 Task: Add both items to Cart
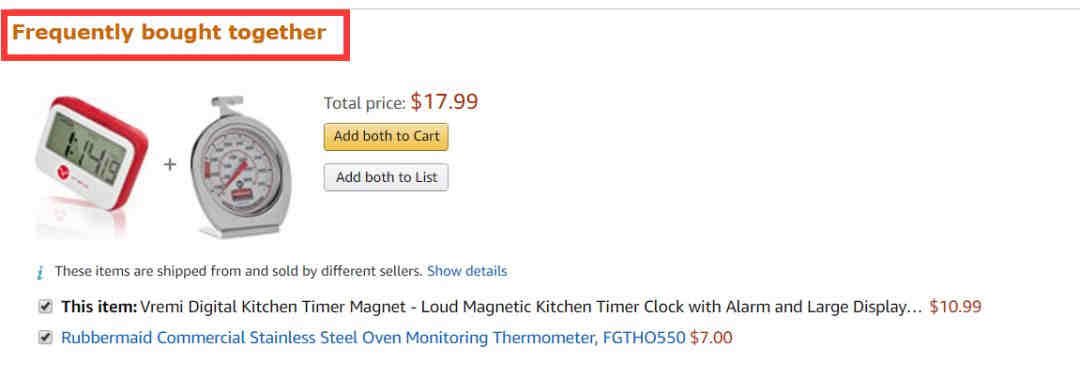point(386,136)
